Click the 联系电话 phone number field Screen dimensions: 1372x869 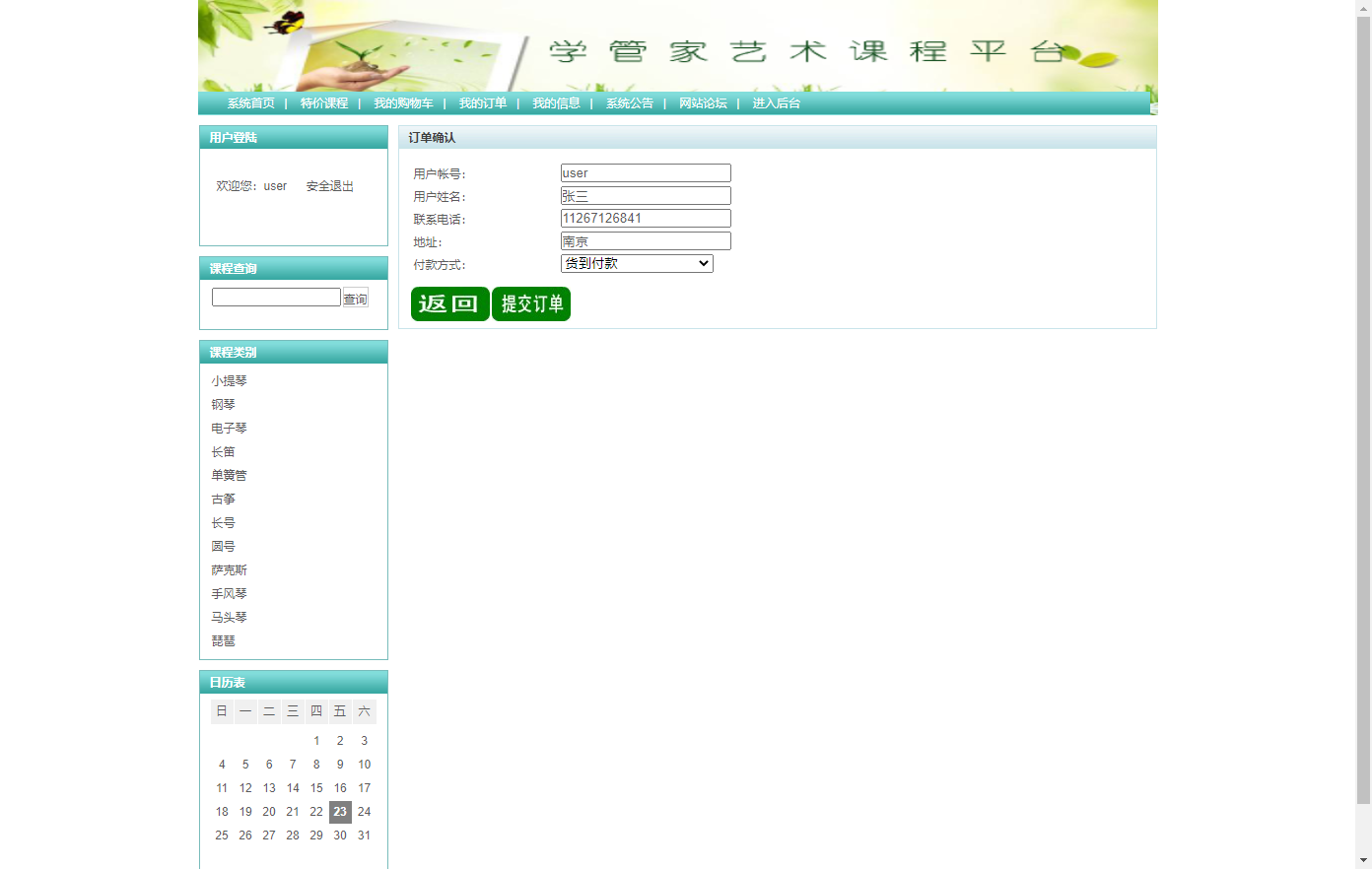(x=646, y=219)
